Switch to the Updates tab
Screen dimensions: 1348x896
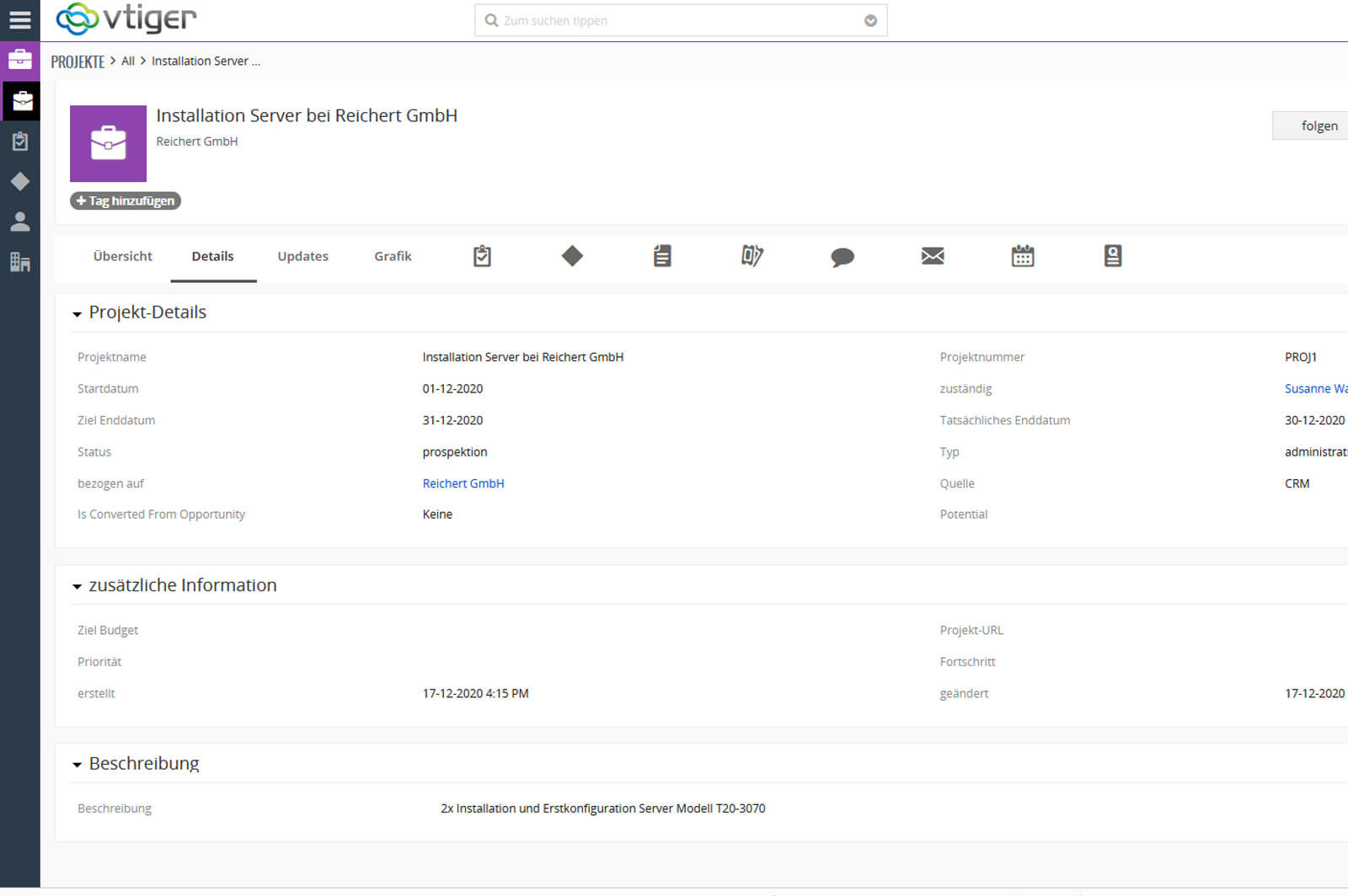[302, 256]
